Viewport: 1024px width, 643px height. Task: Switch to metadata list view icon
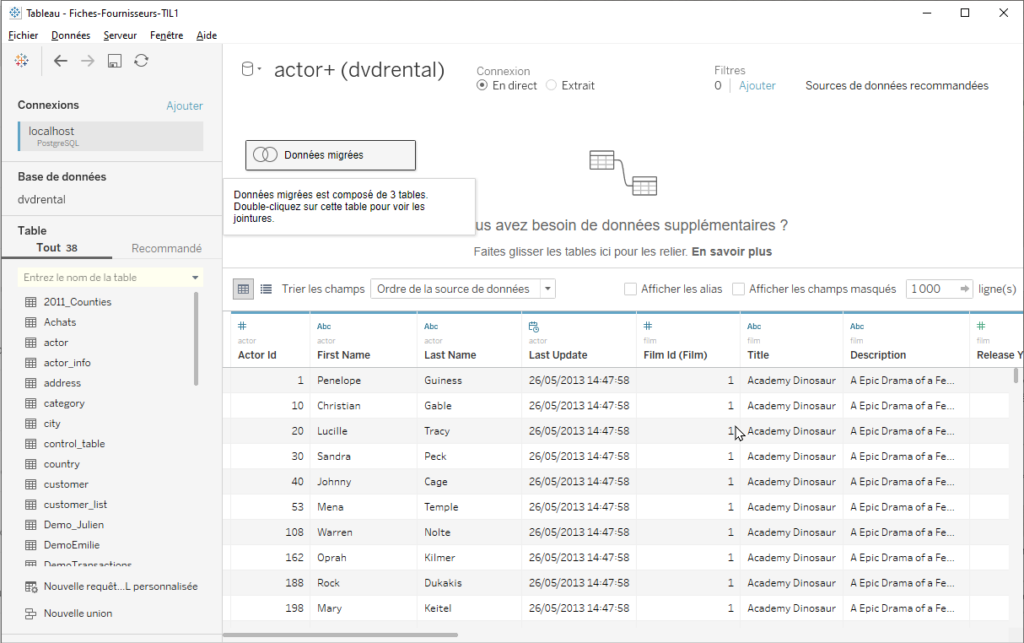click(266, 289)
